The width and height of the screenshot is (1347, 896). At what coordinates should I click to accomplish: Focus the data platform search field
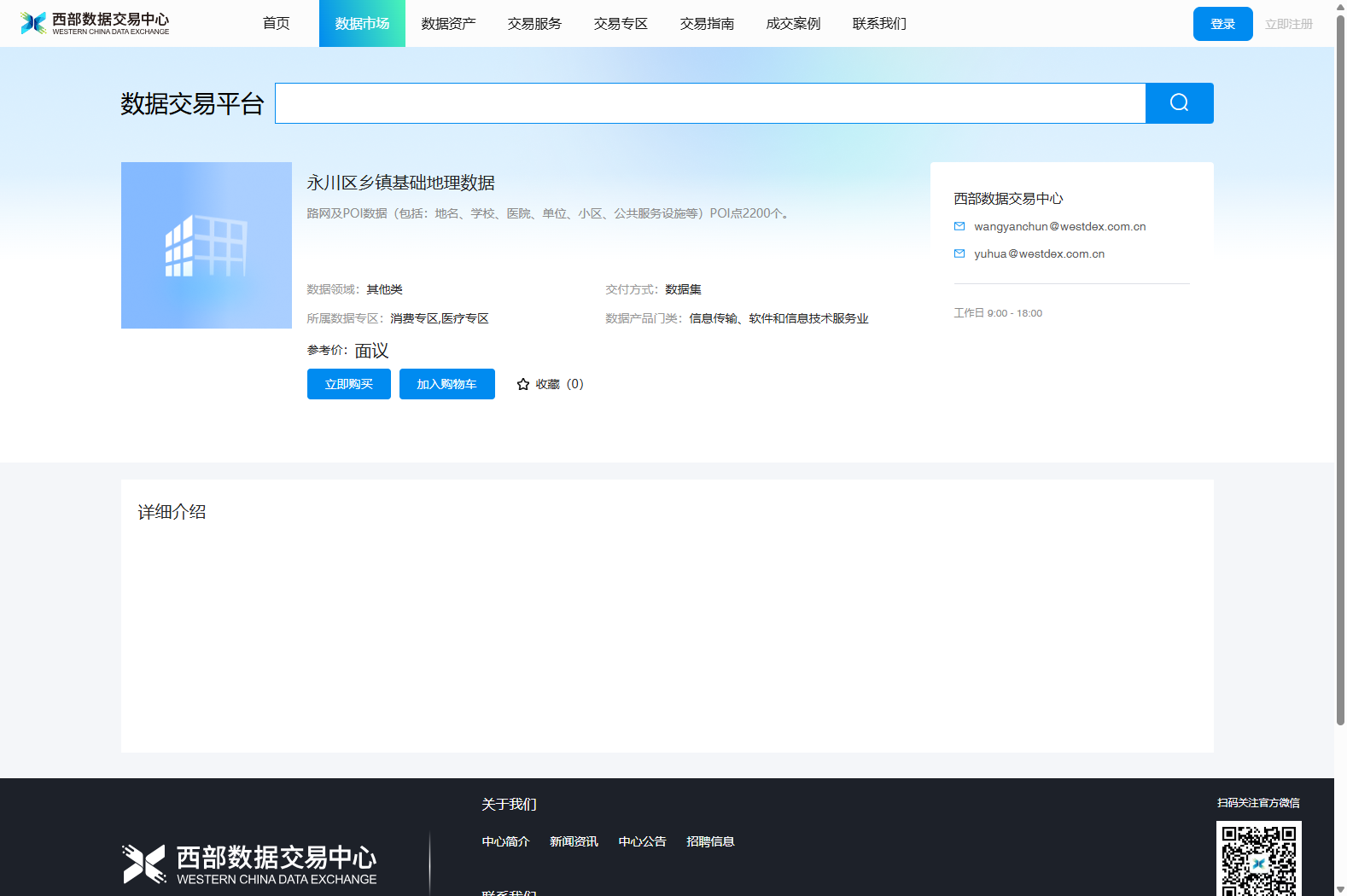pyautogui.click(x=710, y=103)
